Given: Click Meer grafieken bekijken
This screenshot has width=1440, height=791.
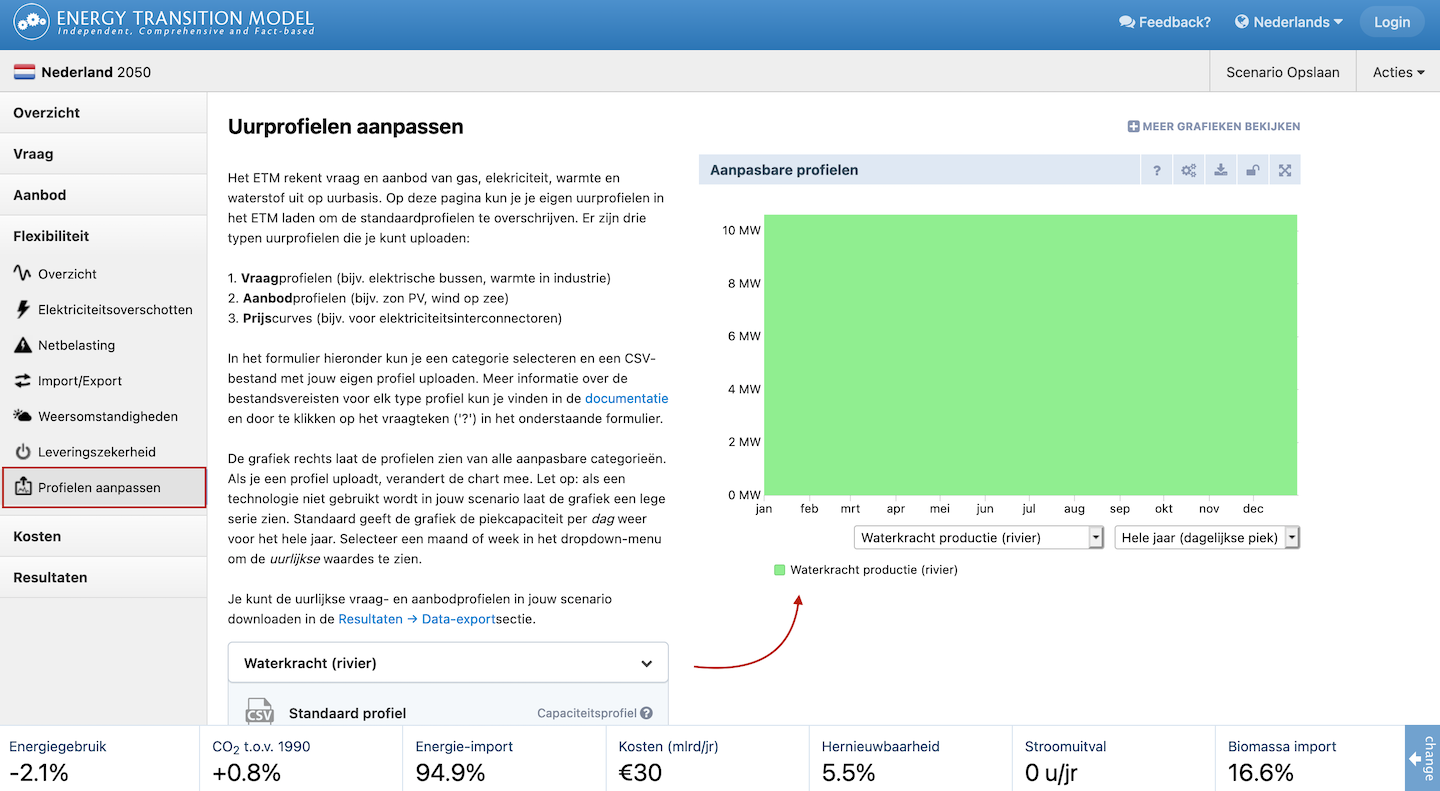Looking at the screenshot, I should [1214, 127].
